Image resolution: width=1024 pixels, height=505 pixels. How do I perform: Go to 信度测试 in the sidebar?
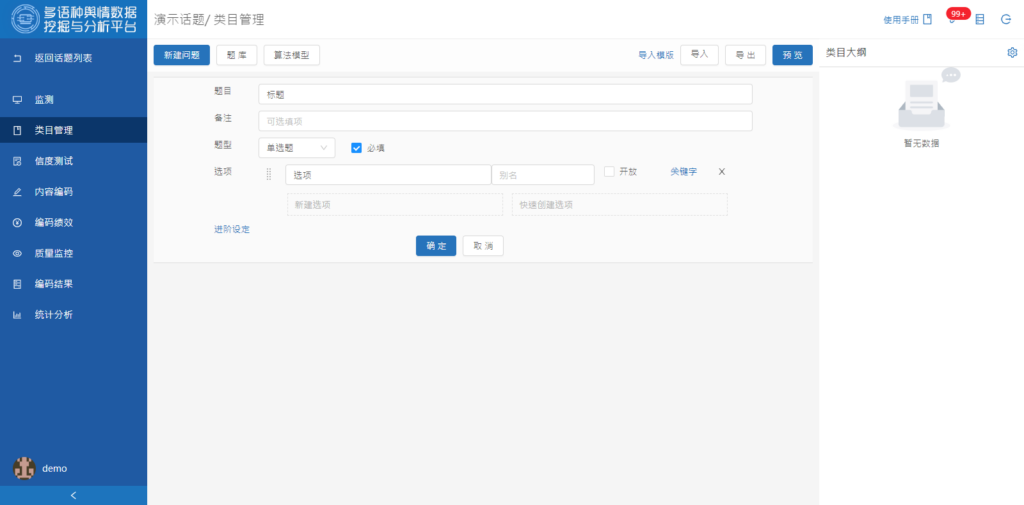point(53,161)
